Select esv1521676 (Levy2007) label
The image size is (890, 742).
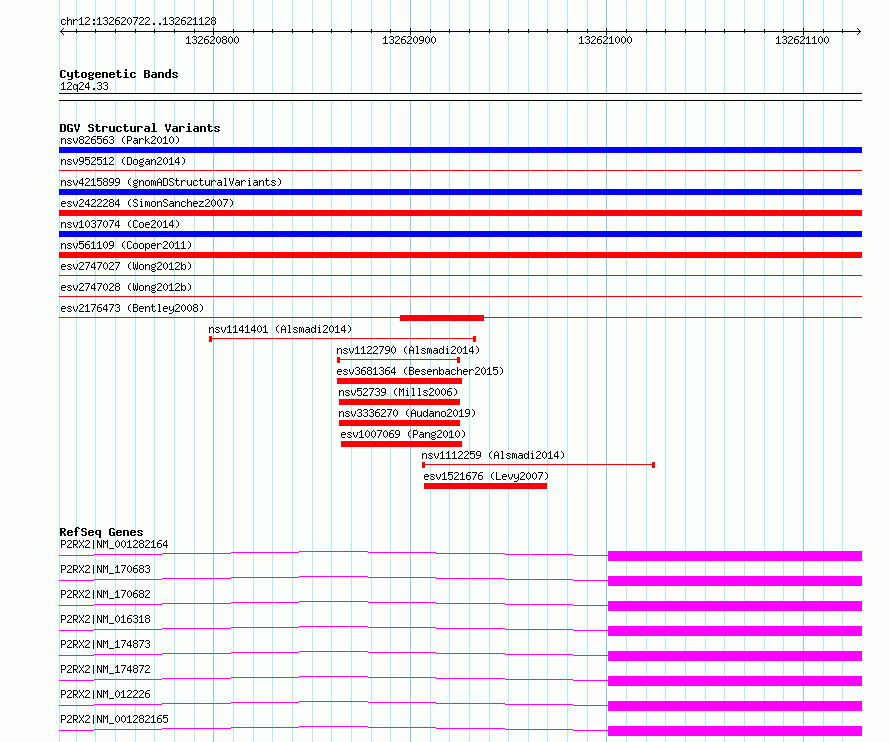coord(486,476)
